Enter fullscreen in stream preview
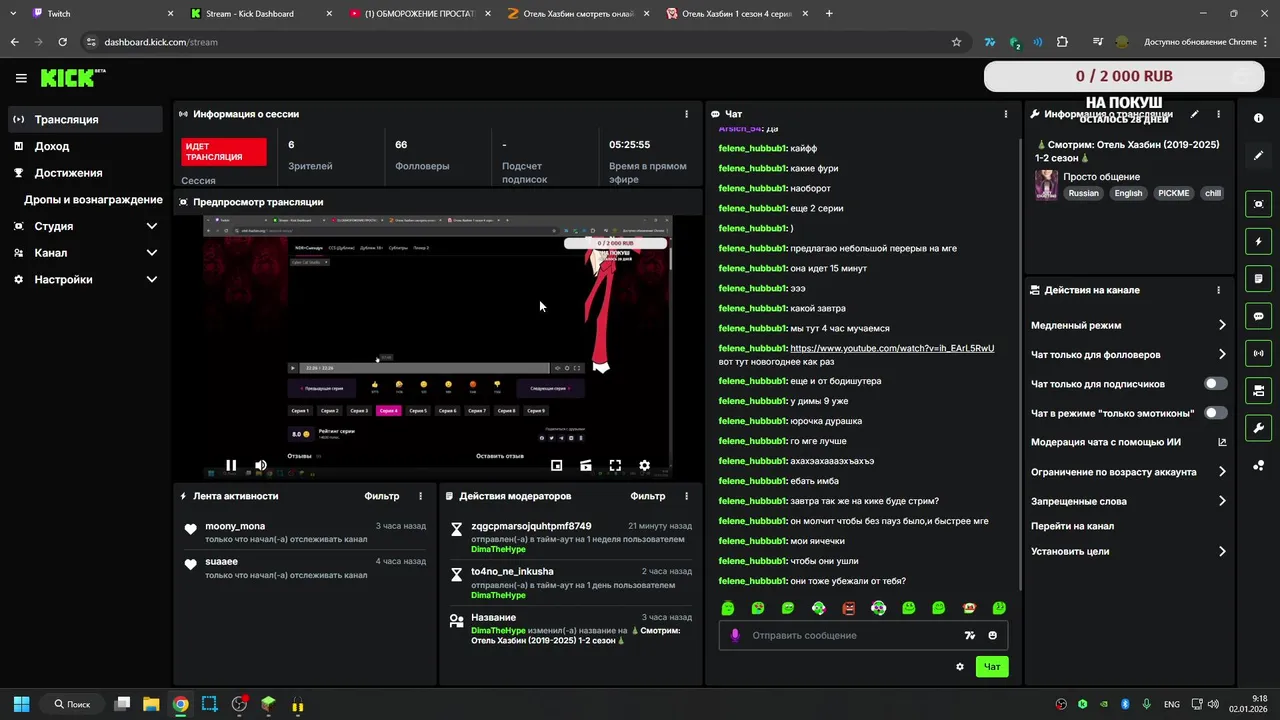 click(615, 465)
